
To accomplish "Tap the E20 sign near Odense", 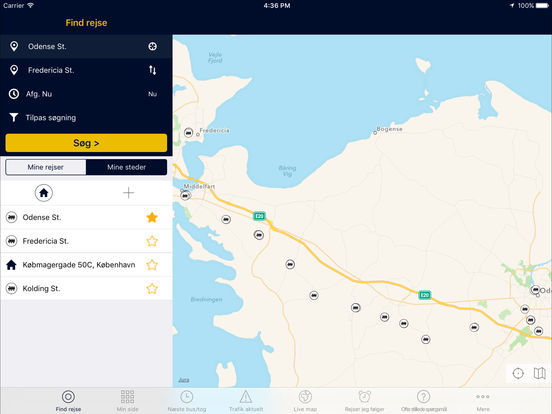I will click(x=425, y=295).
